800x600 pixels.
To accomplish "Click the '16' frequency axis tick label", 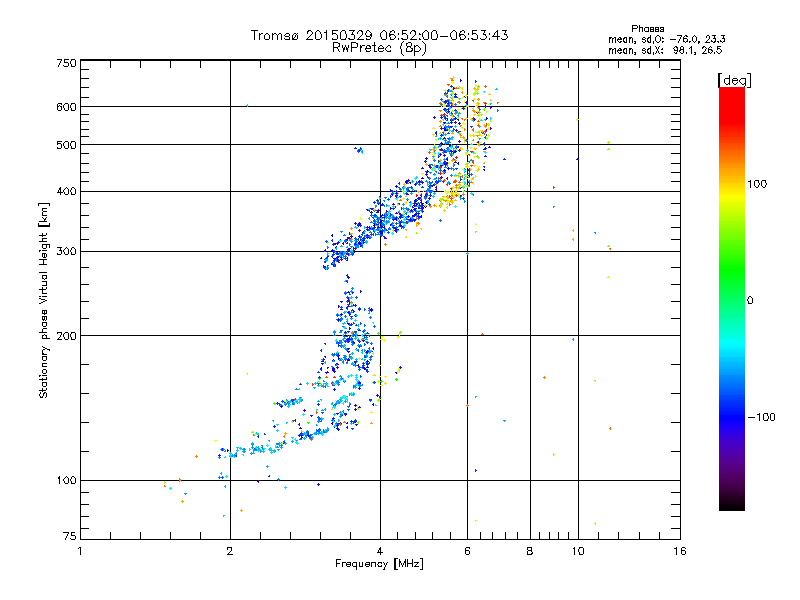I will pos(680,551).
